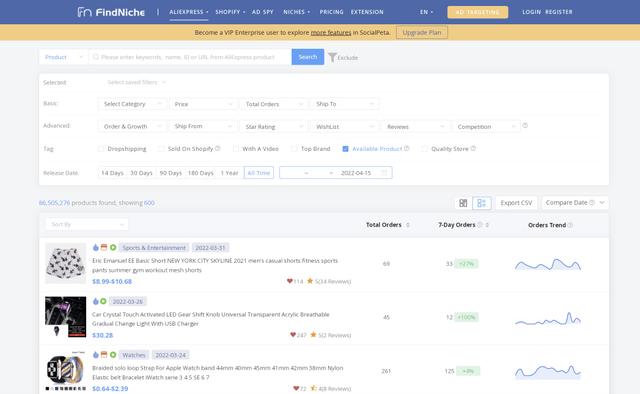Open Price filter dropdown

[203, 104]
